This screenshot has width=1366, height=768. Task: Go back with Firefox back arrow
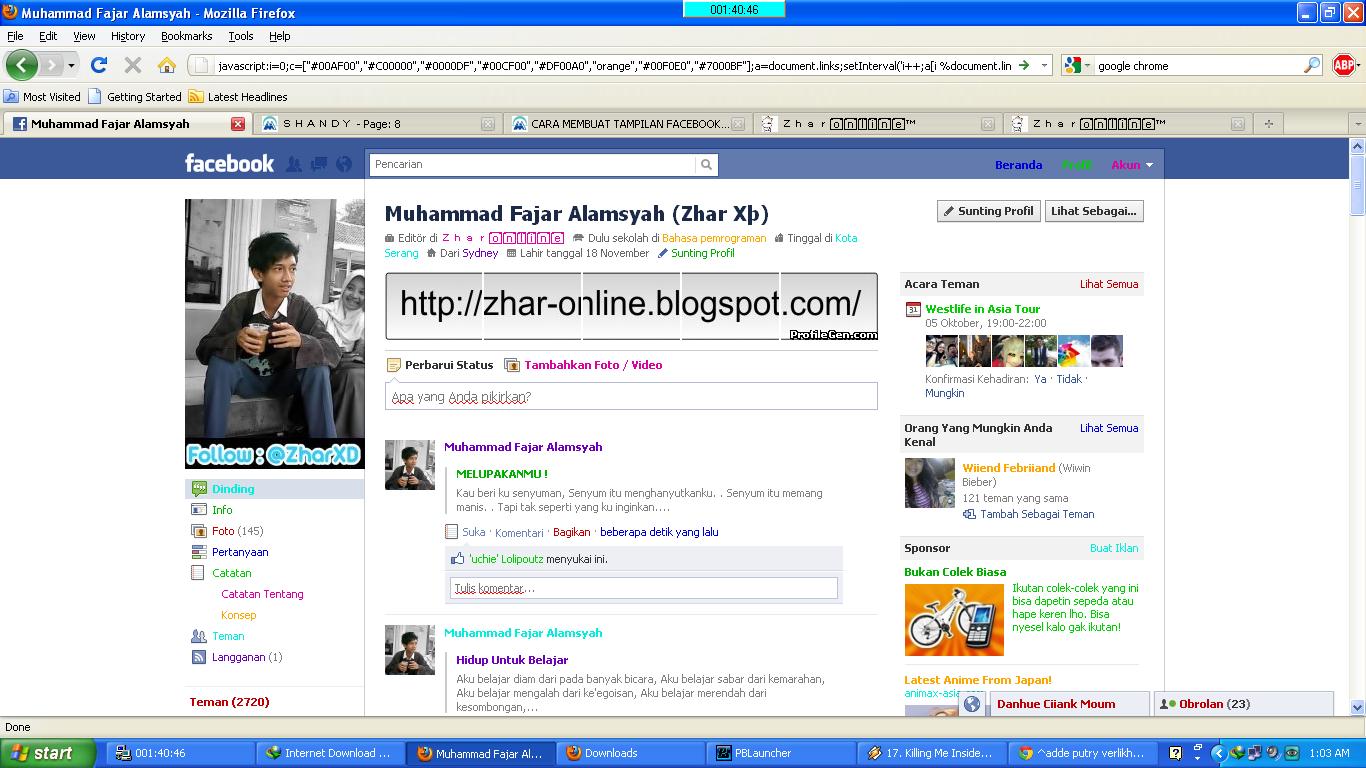pos(22,65)
